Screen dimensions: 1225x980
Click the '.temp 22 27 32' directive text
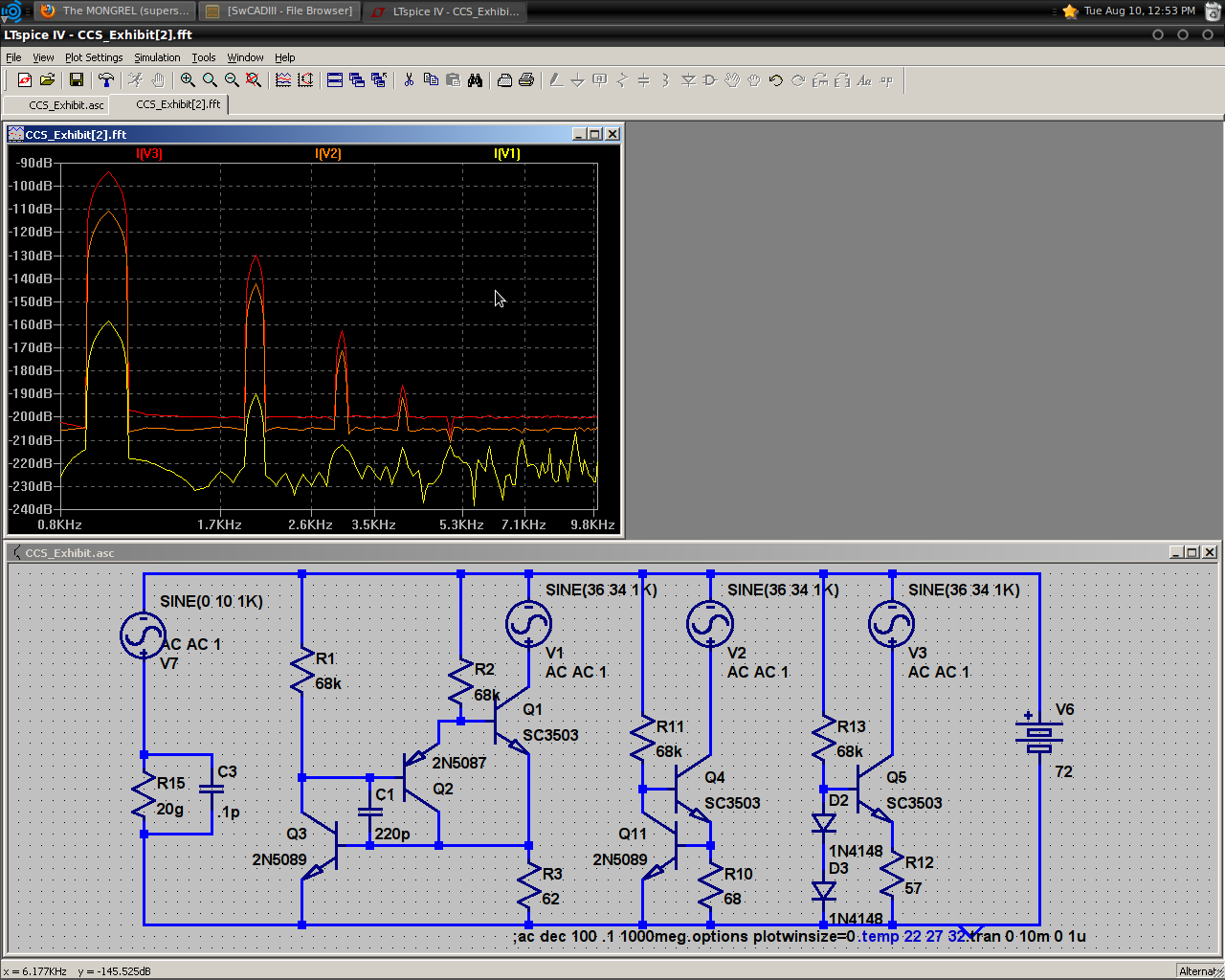pos(914,936)
